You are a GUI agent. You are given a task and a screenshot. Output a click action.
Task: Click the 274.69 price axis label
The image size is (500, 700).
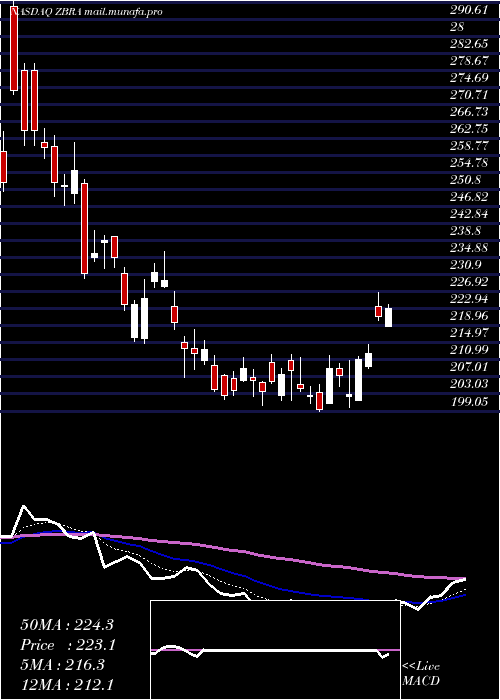[468, 78]
